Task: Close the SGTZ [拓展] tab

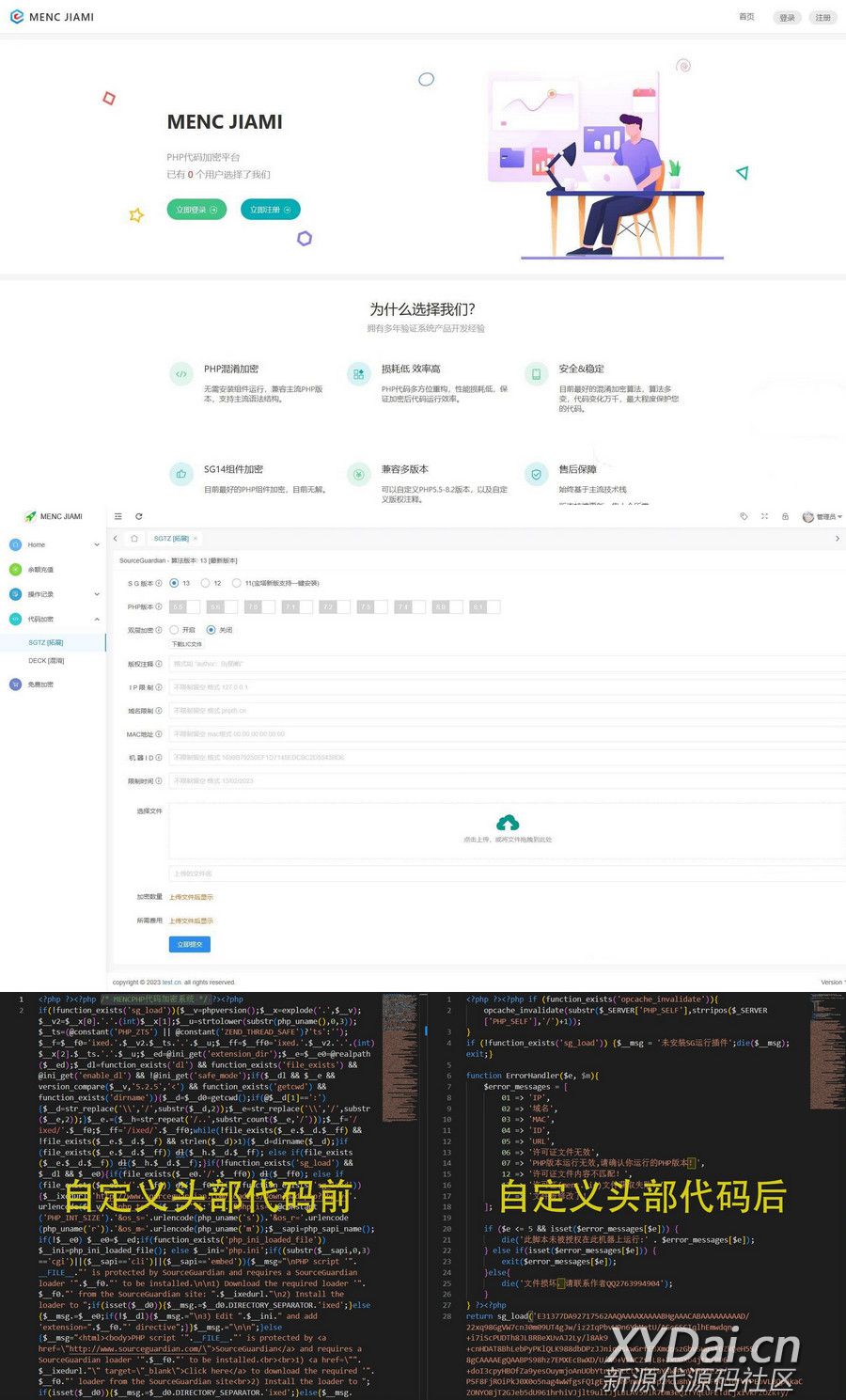Action: (x=196, y=539)
